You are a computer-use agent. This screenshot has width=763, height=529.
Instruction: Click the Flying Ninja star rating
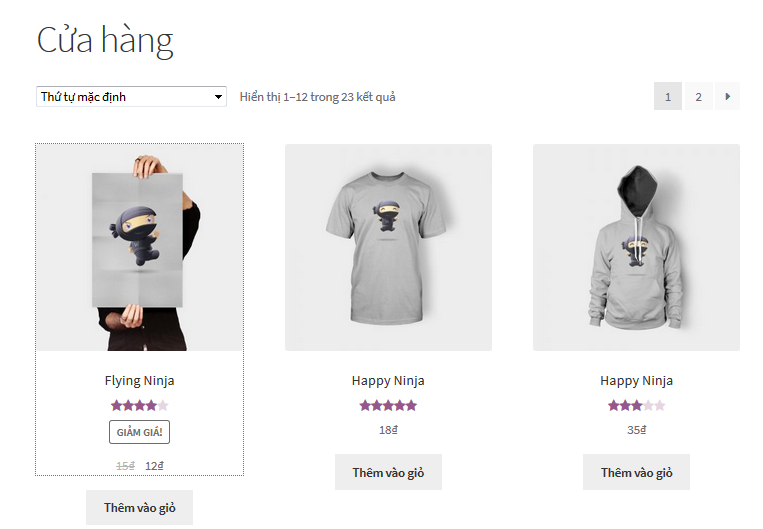pos(139,405)
